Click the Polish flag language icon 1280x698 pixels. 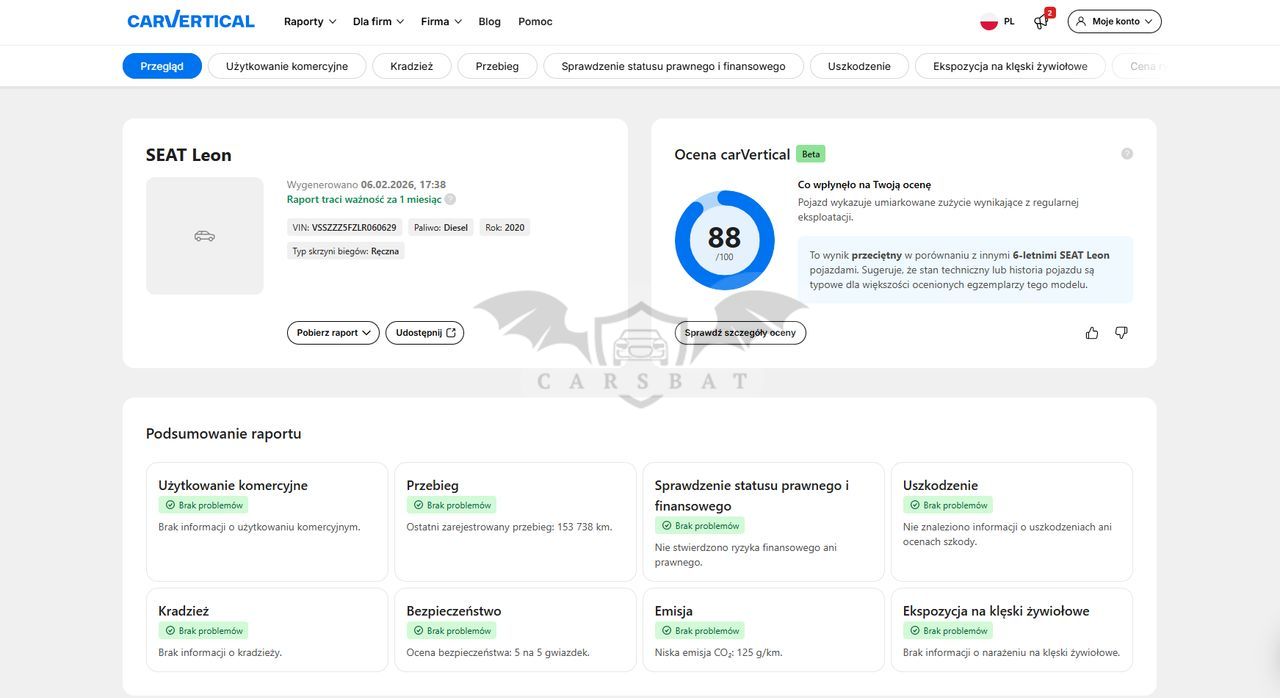pos(989,21)
